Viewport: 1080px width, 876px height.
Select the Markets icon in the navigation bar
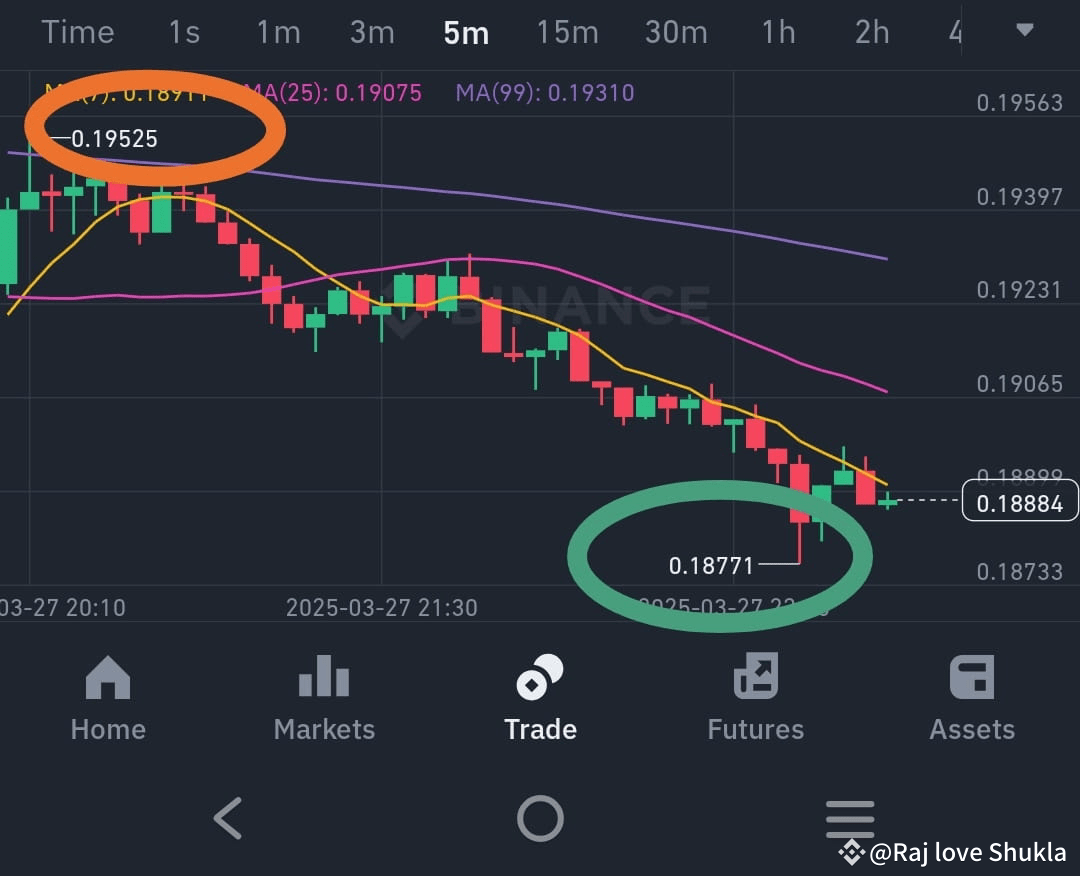pyautogui.click(x=323, y=695)
